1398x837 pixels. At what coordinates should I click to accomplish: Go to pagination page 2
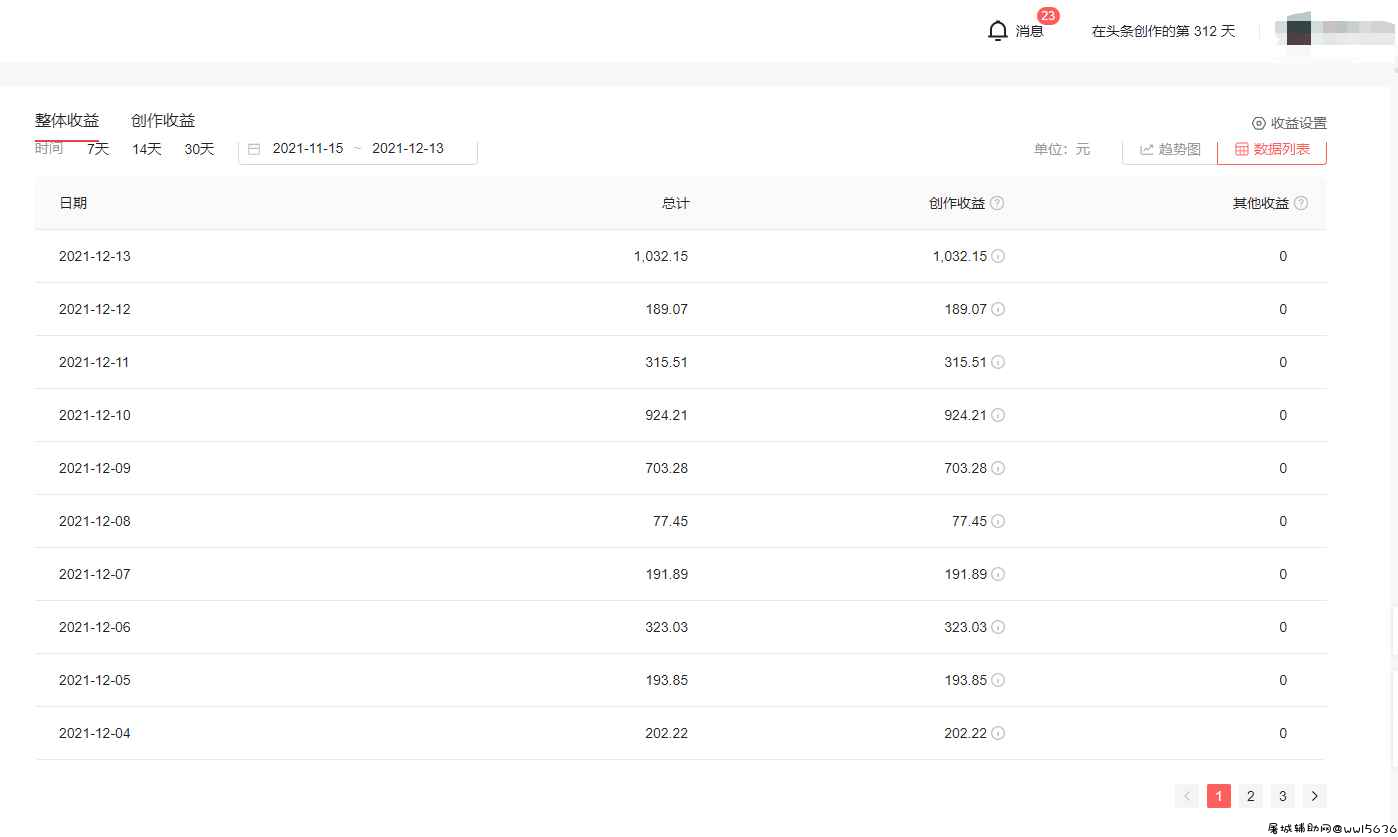coord(1251,796)
